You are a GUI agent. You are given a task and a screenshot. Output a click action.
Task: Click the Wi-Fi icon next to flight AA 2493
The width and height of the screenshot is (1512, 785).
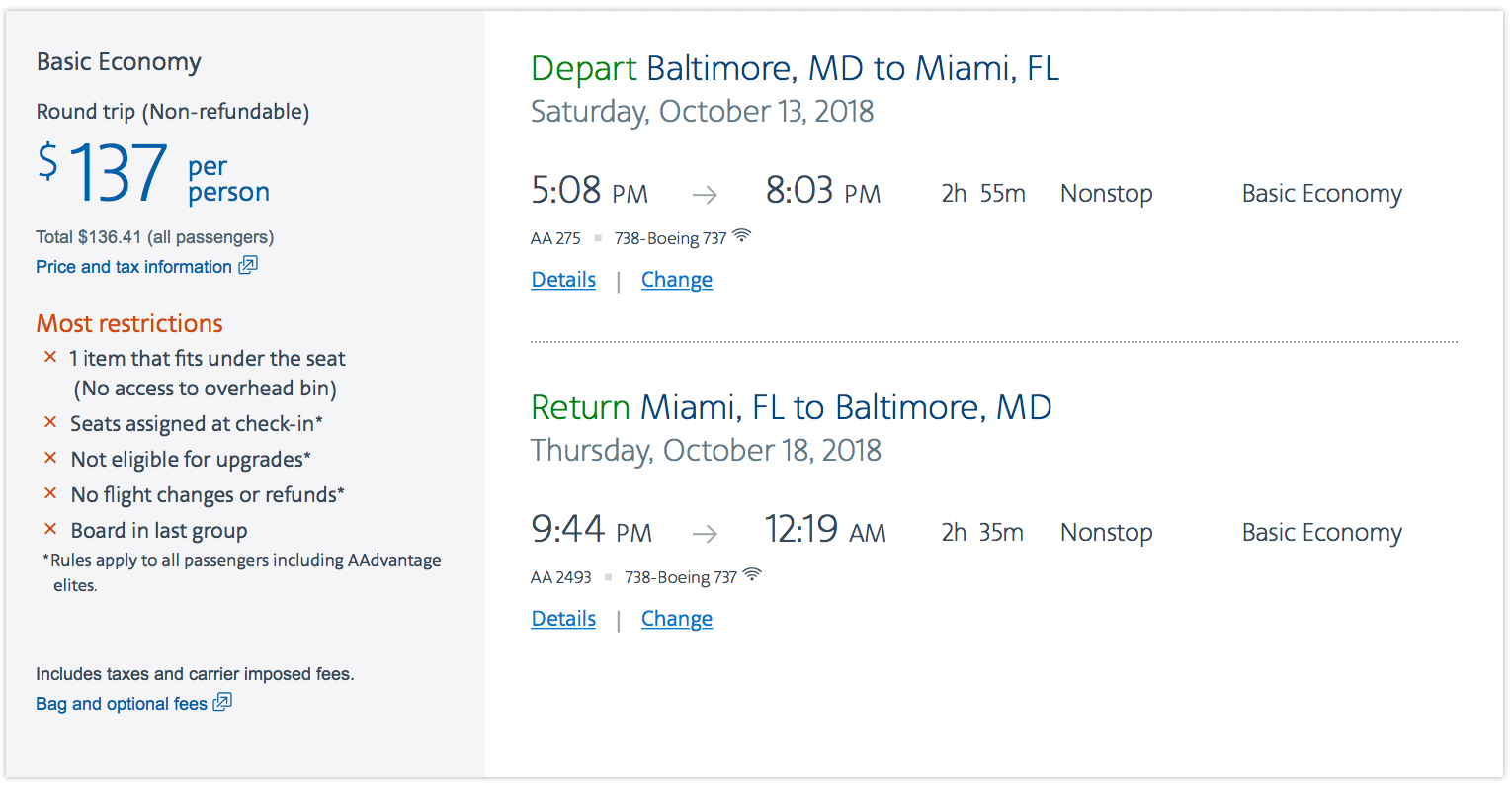pos(752,575)
